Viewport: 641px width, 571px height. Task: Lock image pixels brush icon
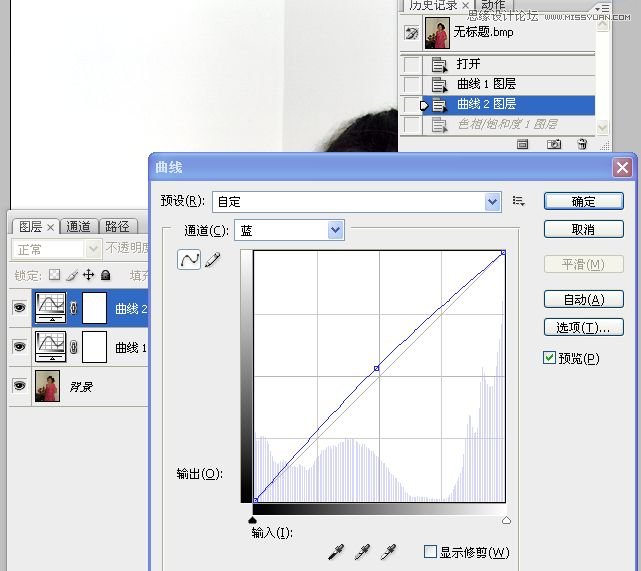(x=72, y=275)
